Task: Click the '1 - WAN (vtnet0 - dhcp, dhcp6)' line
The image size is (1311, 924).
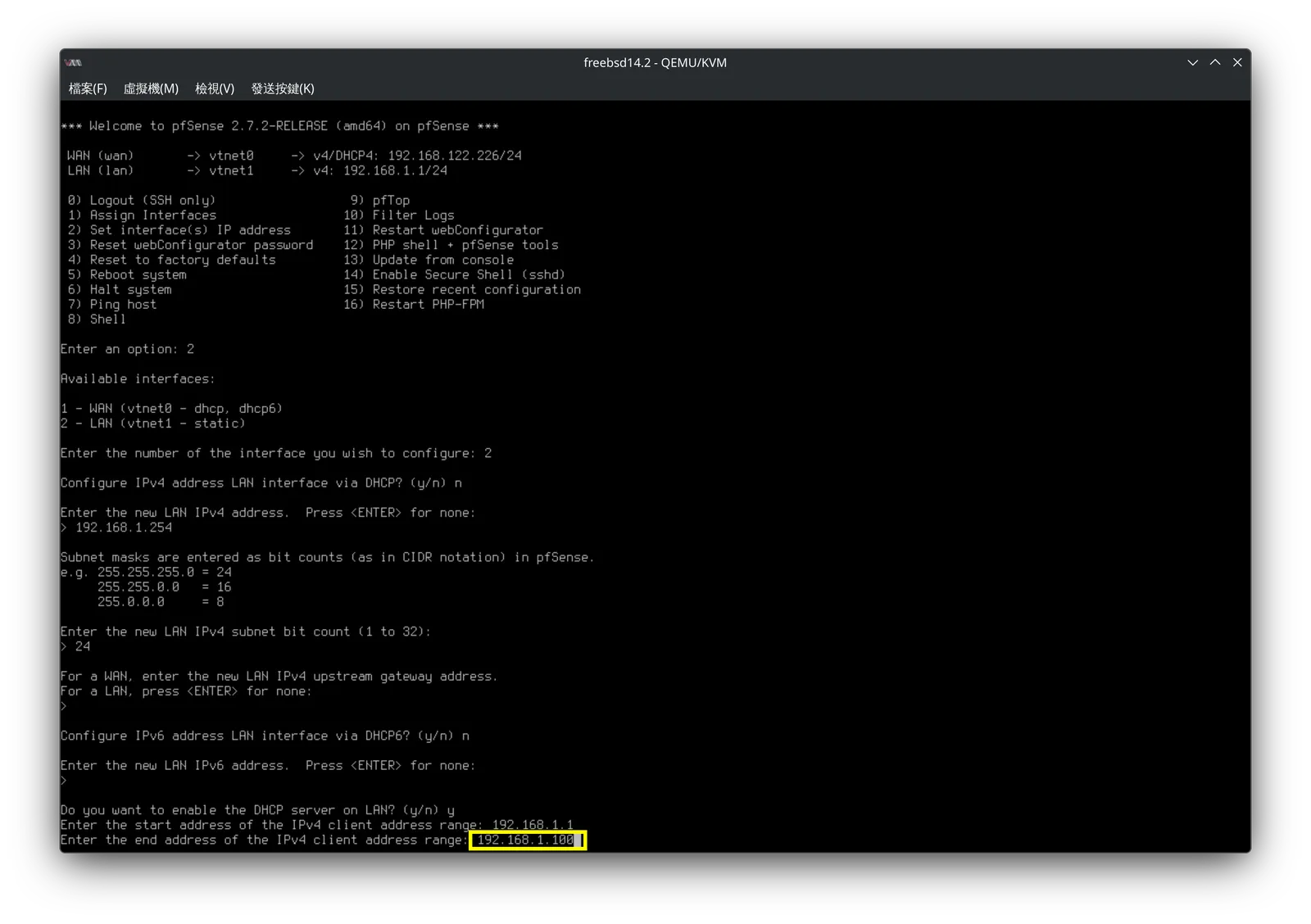Action: click(171, 409)
